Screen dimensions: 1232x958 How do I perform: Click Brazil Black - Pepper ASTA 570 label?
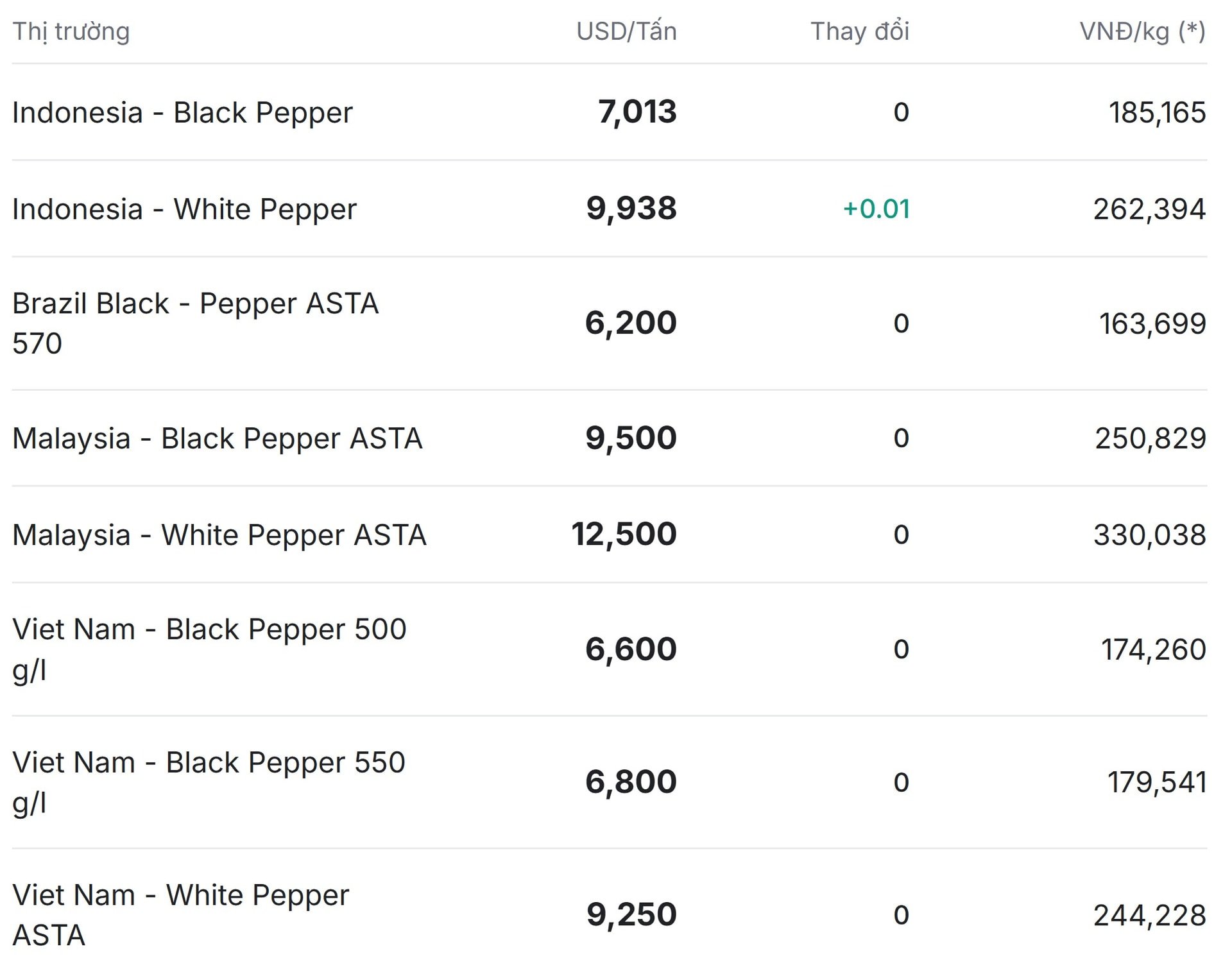(195, 323)
